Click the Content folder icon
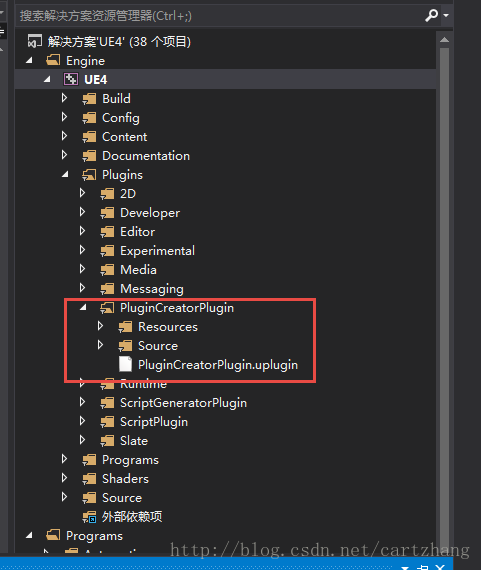 [x=89, y=136]
